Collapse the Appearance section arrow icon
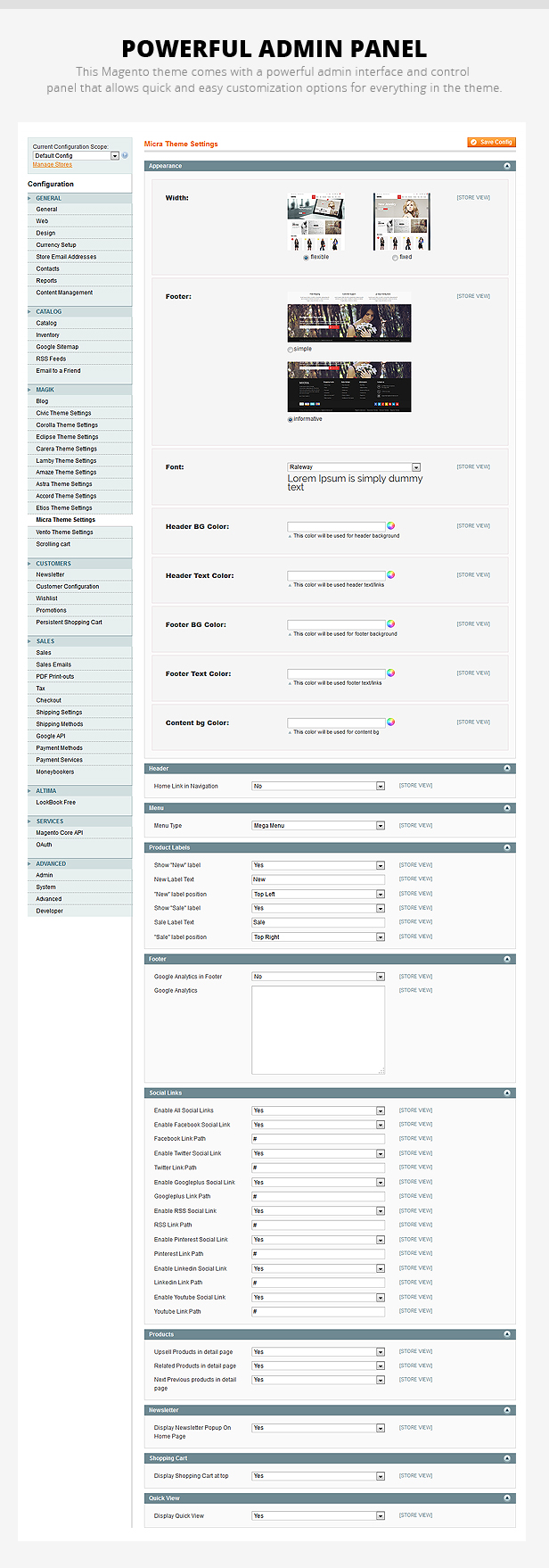Screen dimensions: 549x1568 507,166
